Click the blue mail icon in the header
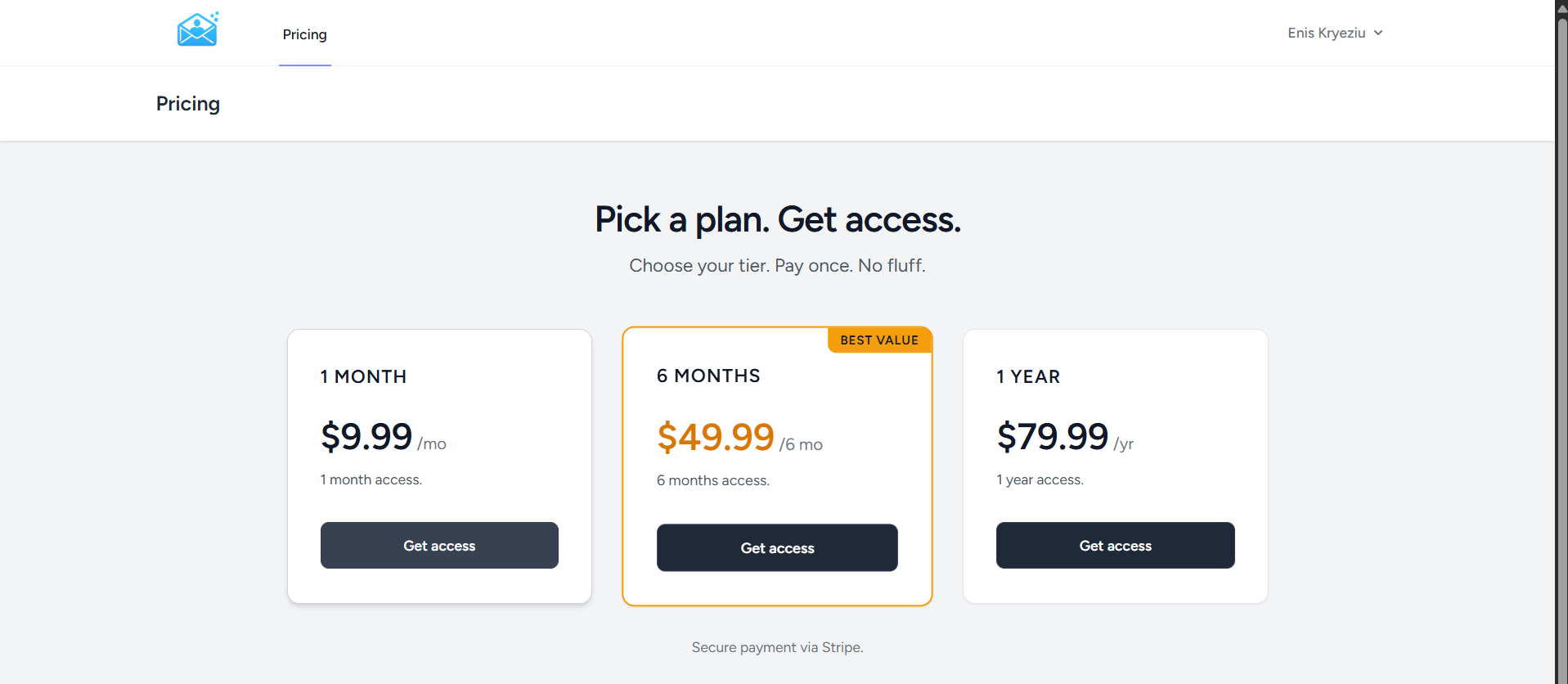 tap(196, 29)
